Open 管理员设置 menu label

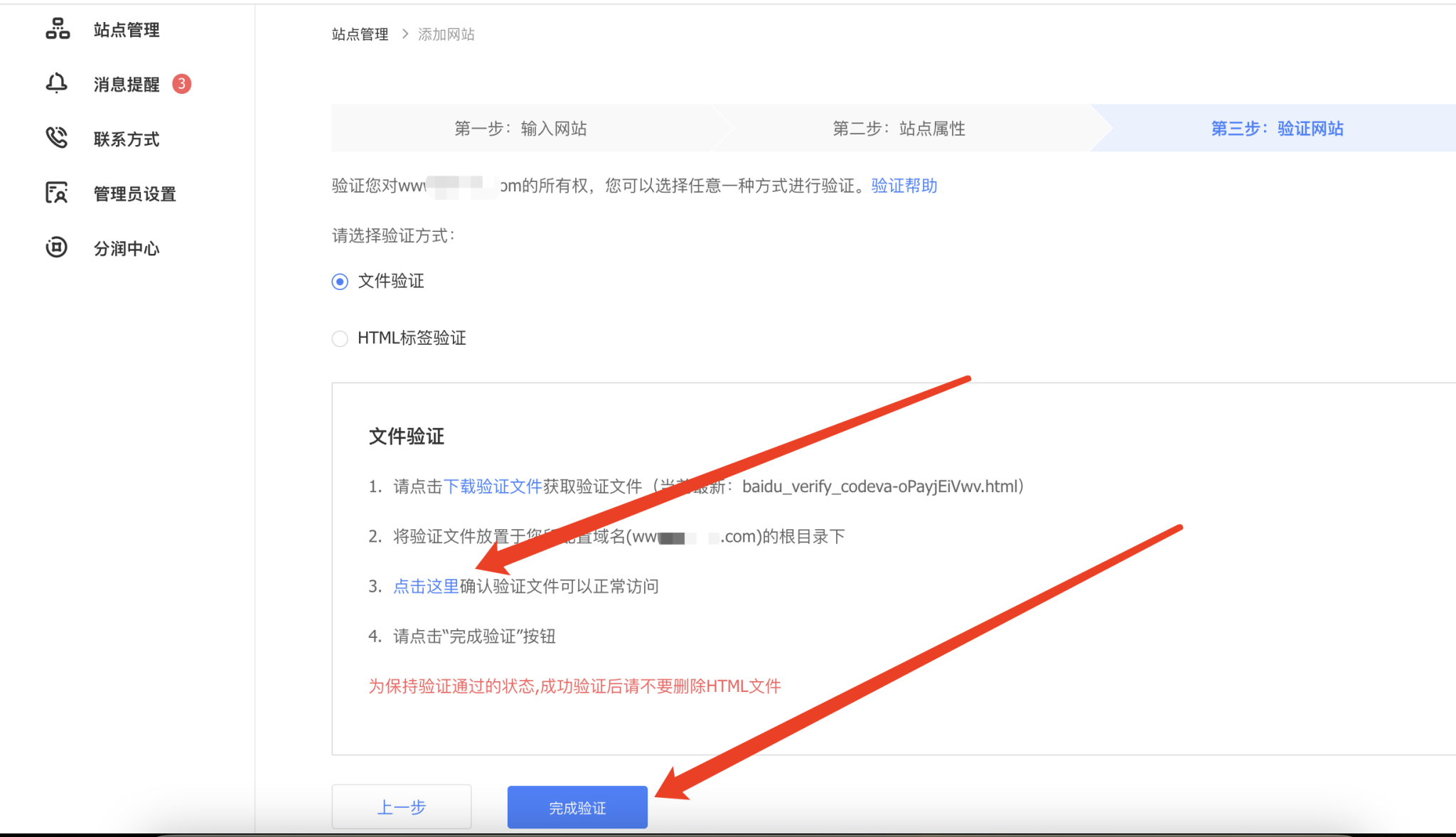point(134,193)
